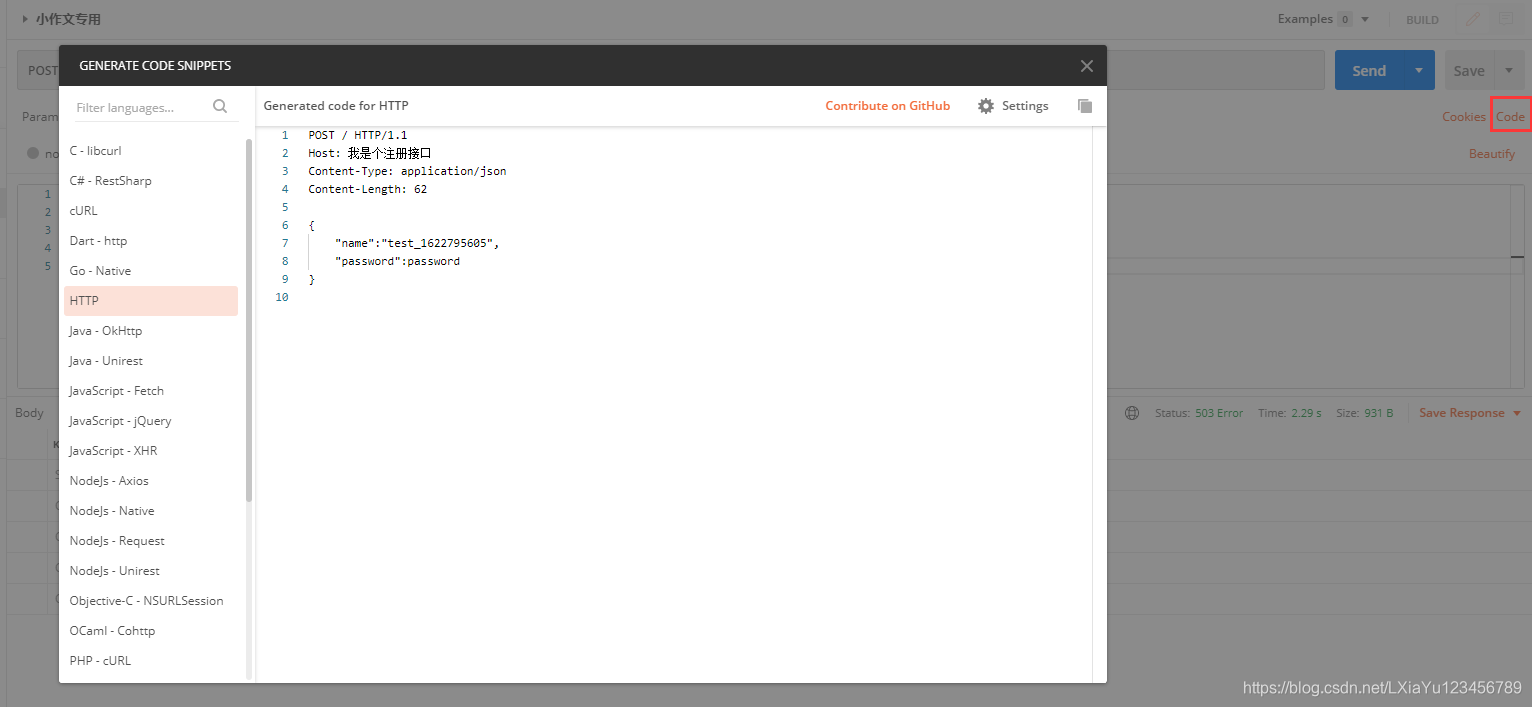This screenshot has width=1532, height=707.
Task: Click the search magnifier in language filter
Action: coord(220,106)
